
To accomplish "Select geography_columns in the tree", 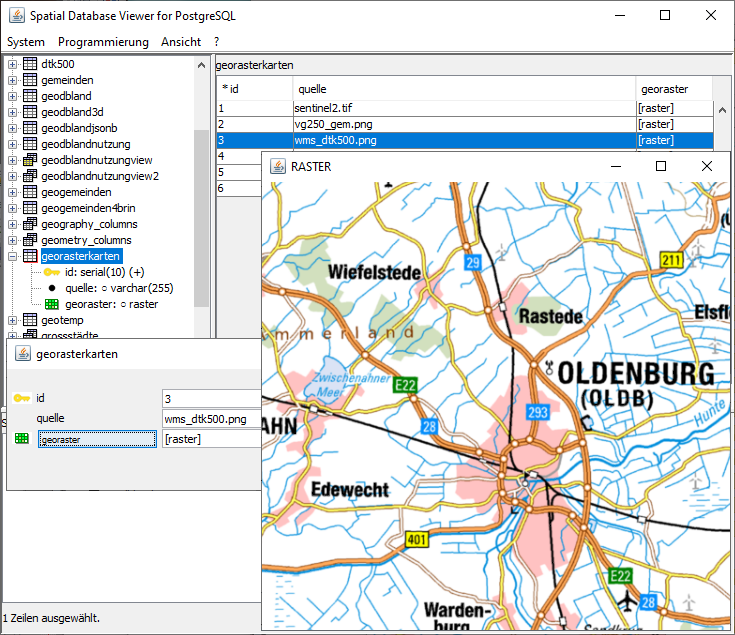I will pyautogui.click(x=89, y=224).
